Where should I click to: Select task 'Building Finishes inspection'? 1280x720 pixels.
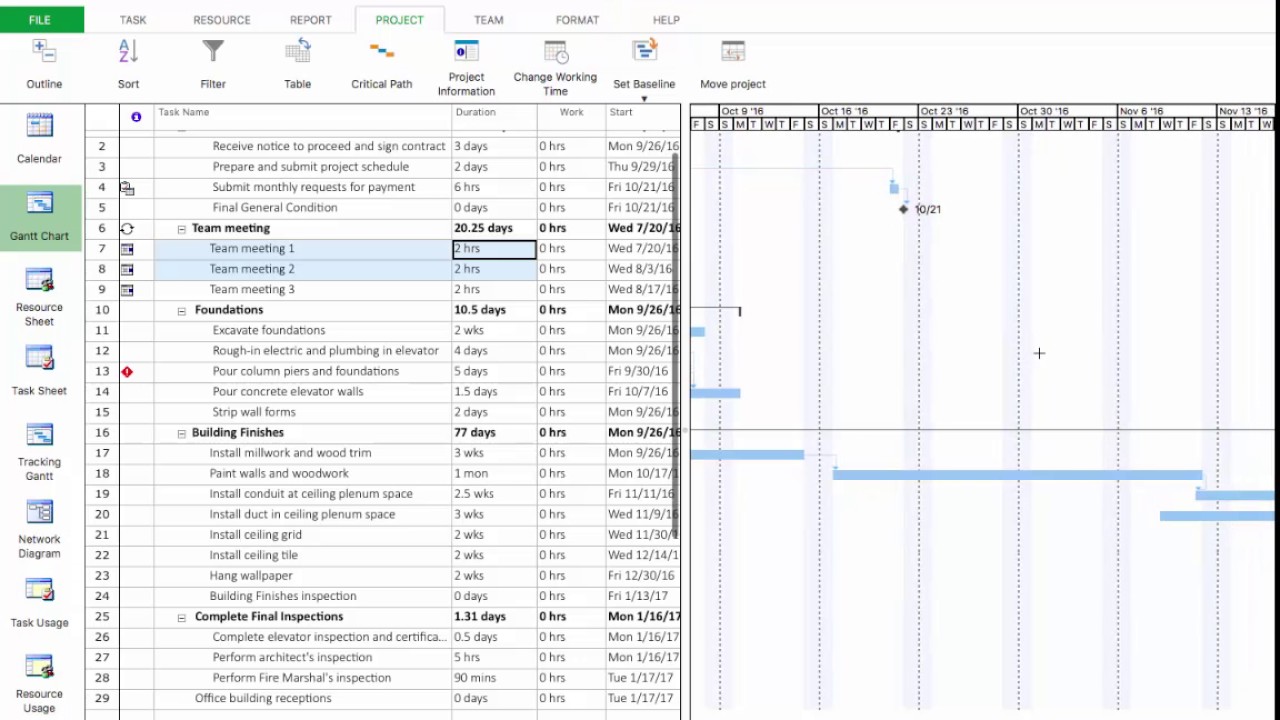pyautogui.click(x=283, y=596)
